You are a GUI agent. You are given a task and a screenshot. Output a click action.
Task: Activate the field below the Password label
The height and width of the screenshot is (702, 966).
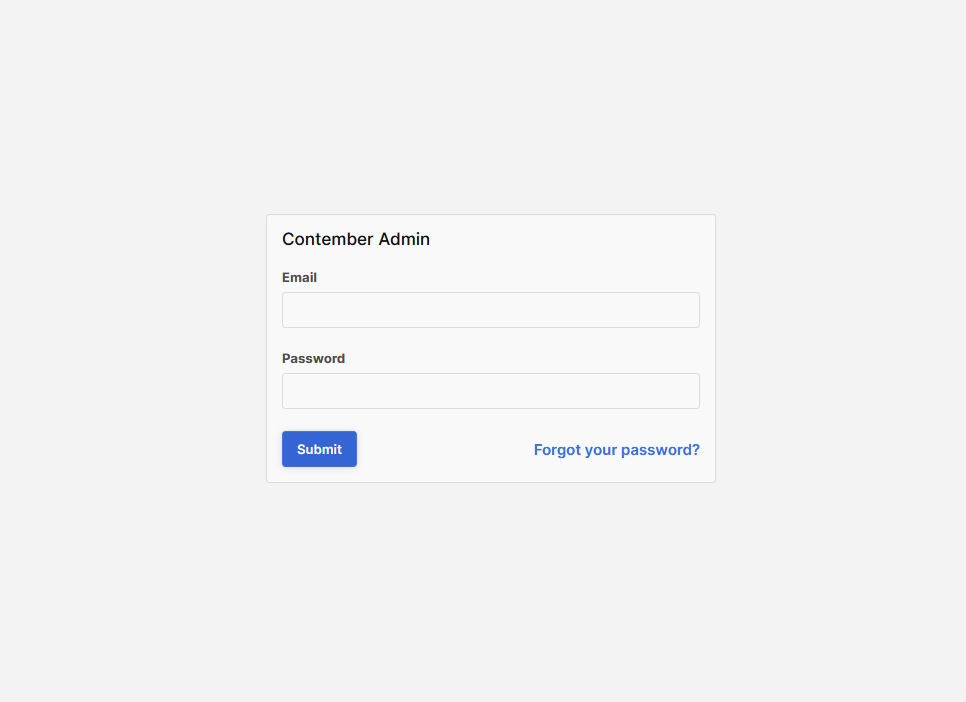pos(490,391)
